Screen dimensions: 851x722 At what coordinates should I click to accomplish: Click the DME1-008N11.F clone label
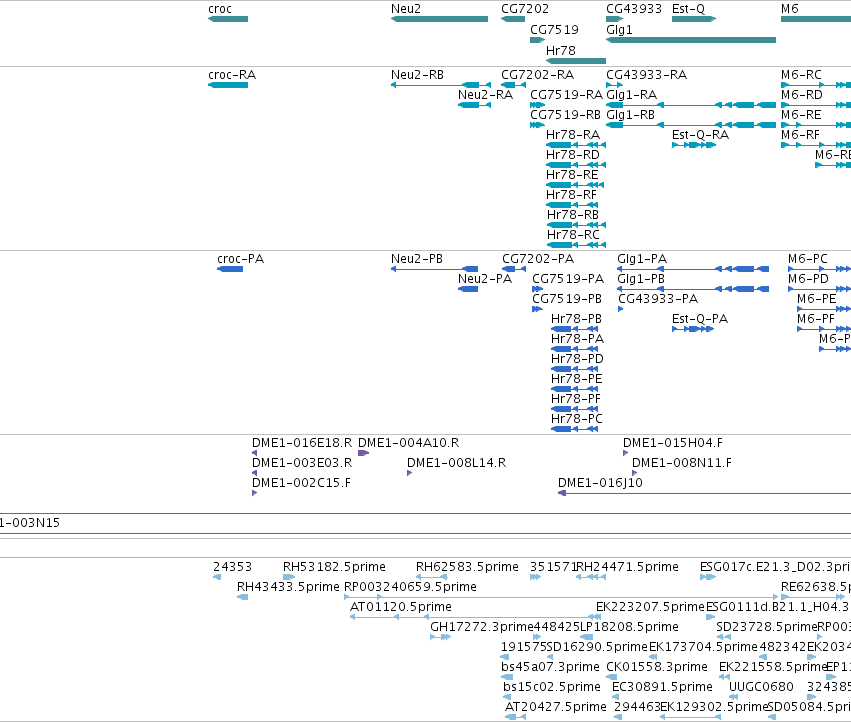(682, 463)
